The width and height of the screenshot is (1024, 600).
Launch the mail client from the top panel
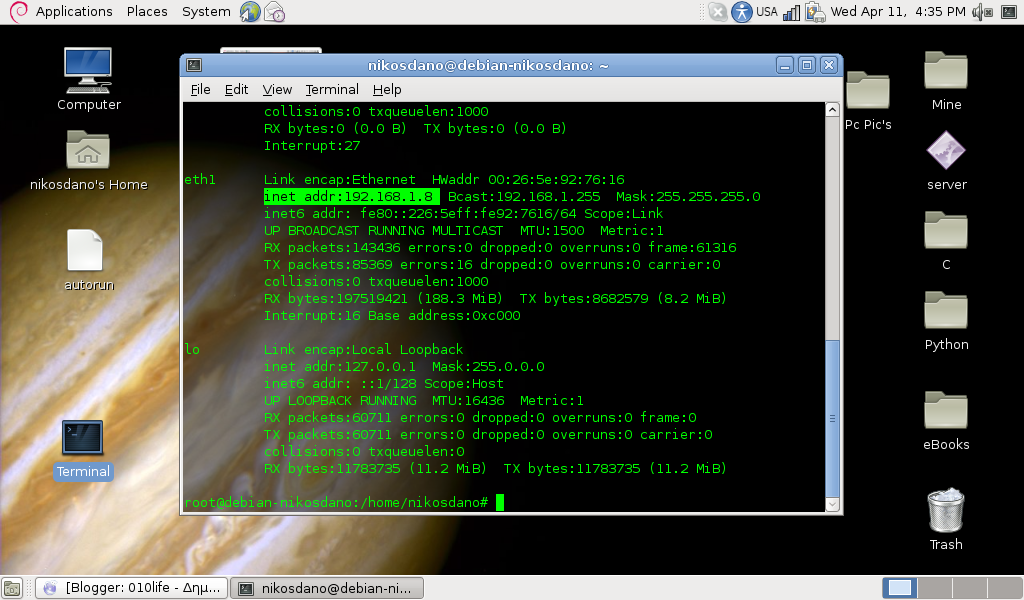pos(275,12)
